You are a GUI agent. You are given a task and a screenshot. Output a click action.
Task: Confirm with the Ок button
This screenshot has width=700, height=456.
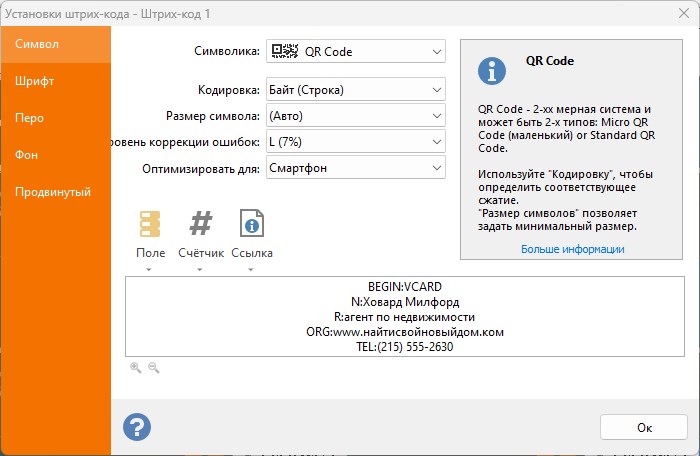pos(644,427)
